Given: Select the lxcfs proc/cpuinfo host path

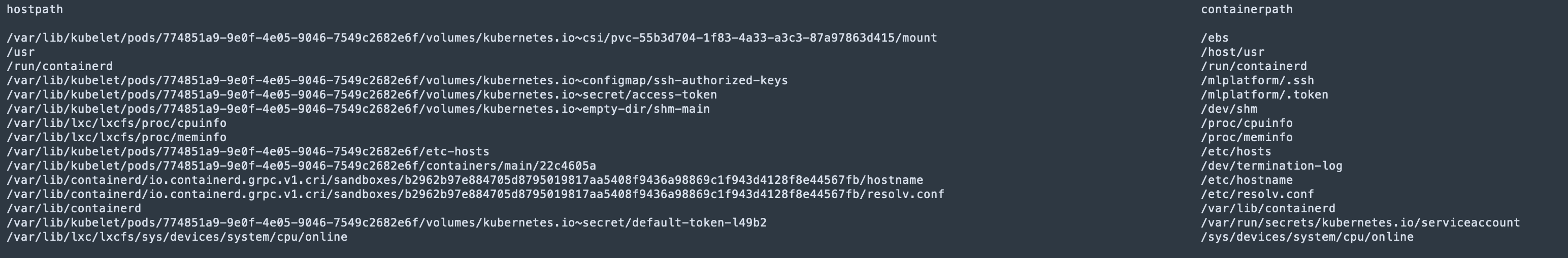Looking at the screenshot, I should tap(116, 123).
